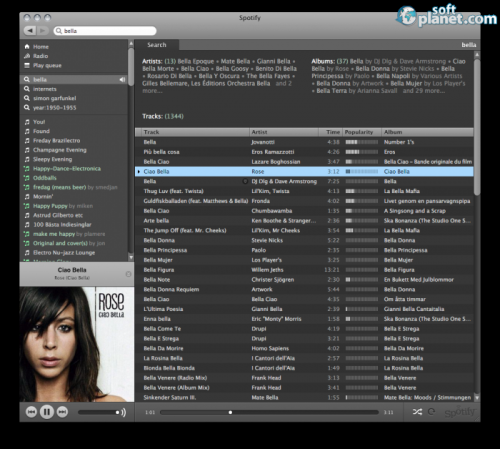Click the track list vertical scrollbar
This screenshot has width=500, height=449.
click(x=477, y=127)
